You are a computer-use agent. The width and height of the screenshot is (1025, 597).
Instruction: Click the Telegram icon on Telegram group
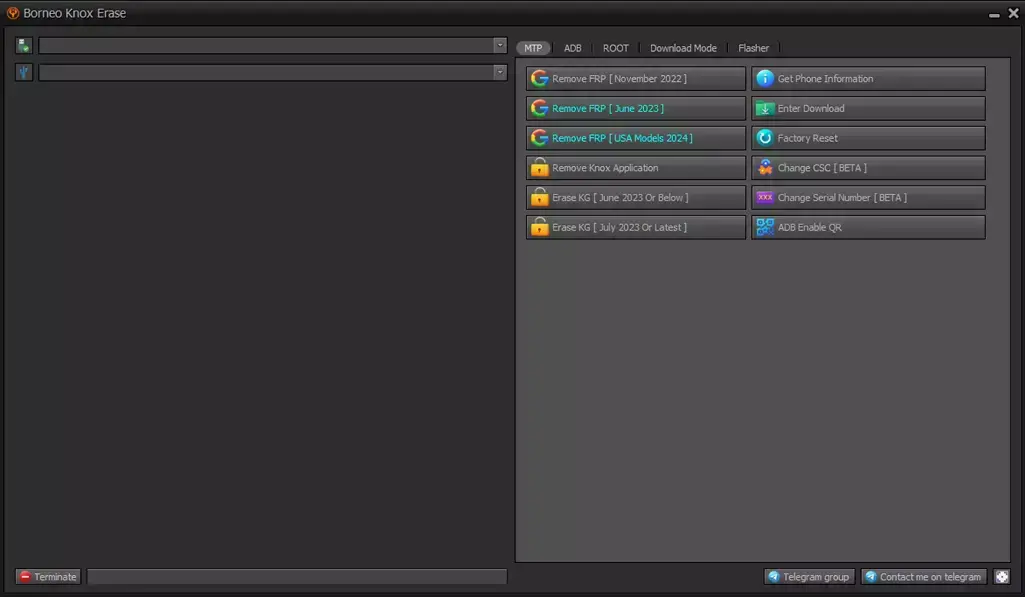(x=774, y=577)
